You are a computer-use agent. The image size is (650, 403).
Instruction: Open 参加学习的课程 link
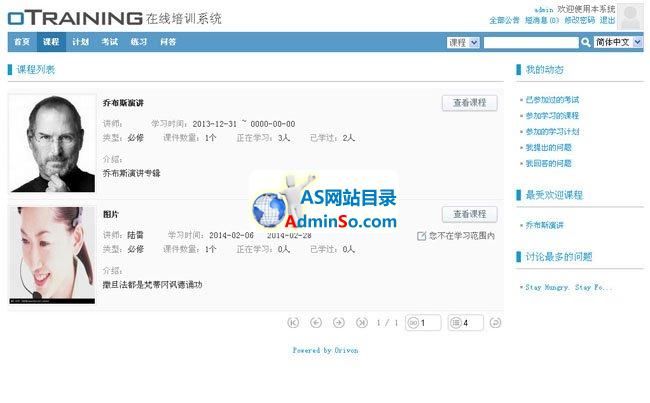click(x=552, y=116)
